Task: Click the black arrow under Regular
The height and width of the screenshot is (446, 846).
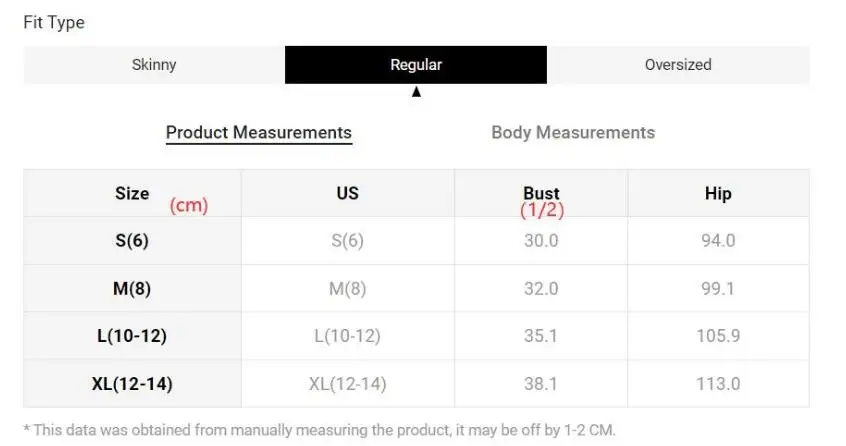Action: pyautogui.click(x=416, y=92)
